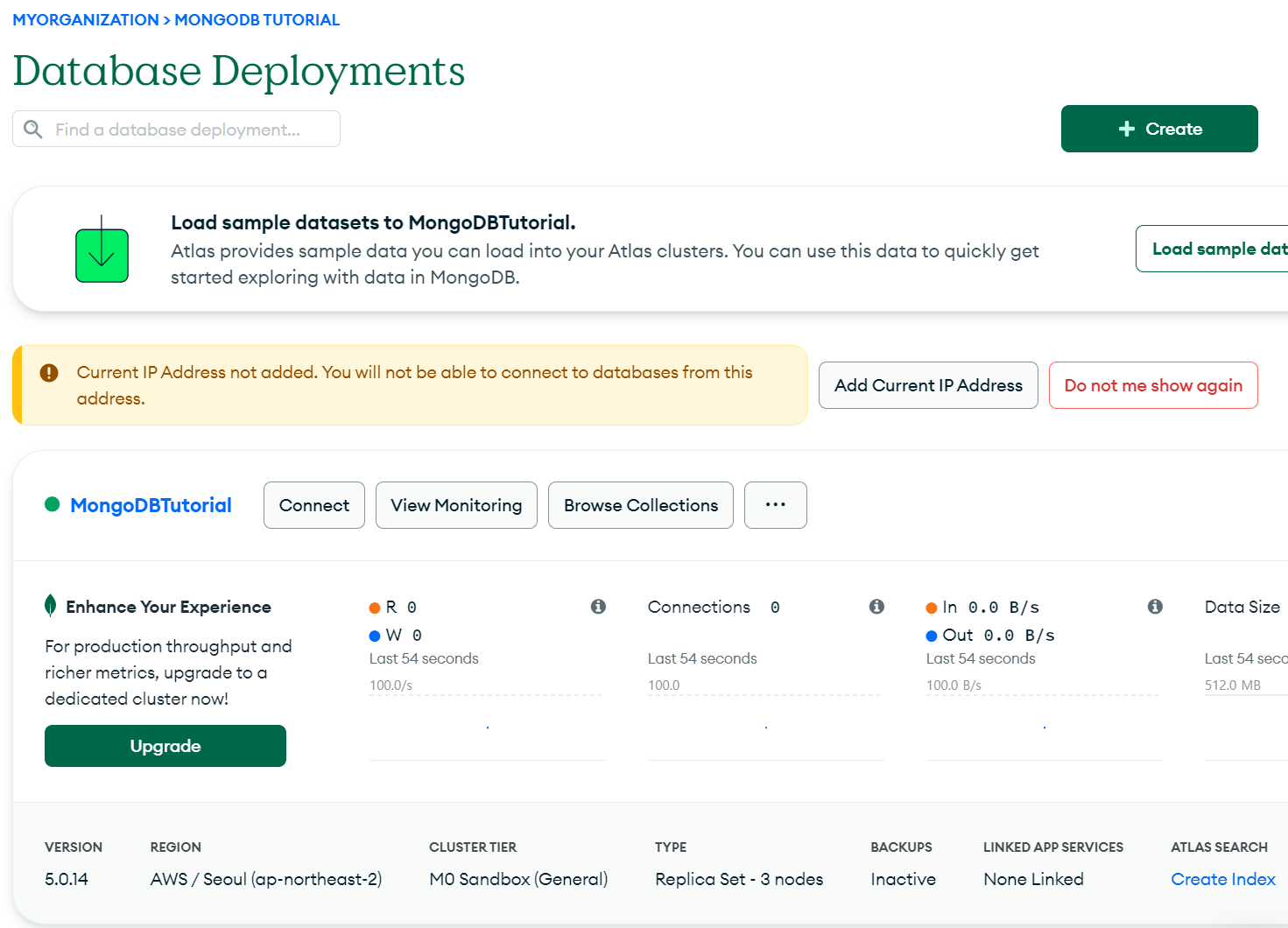1288x928 pixels.
Task: Click the warning exclamation icon in the IP banner
Action: [49, 373]
